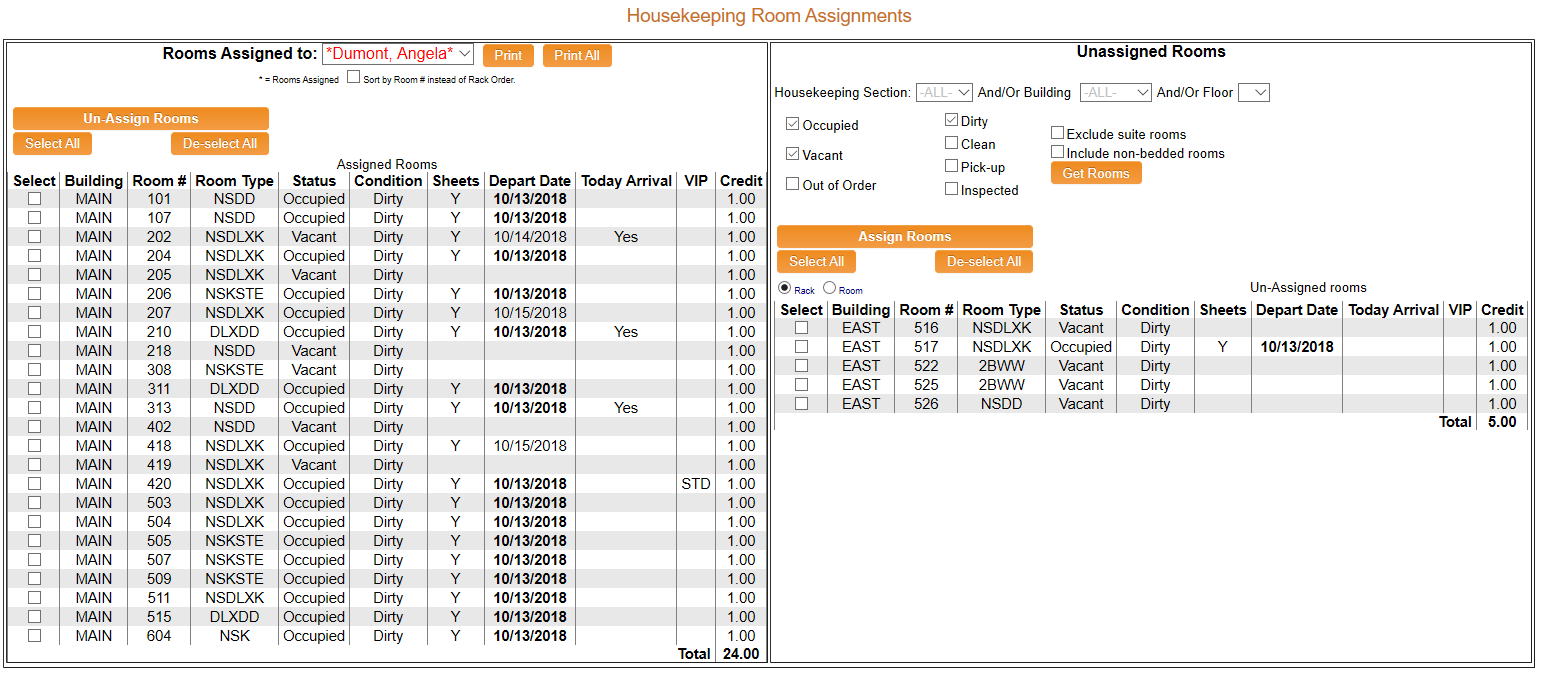Click the Un-Assign Rooms button
Image resolution: width=1542 pixels, height=677 pixels.
click(140, 118)
